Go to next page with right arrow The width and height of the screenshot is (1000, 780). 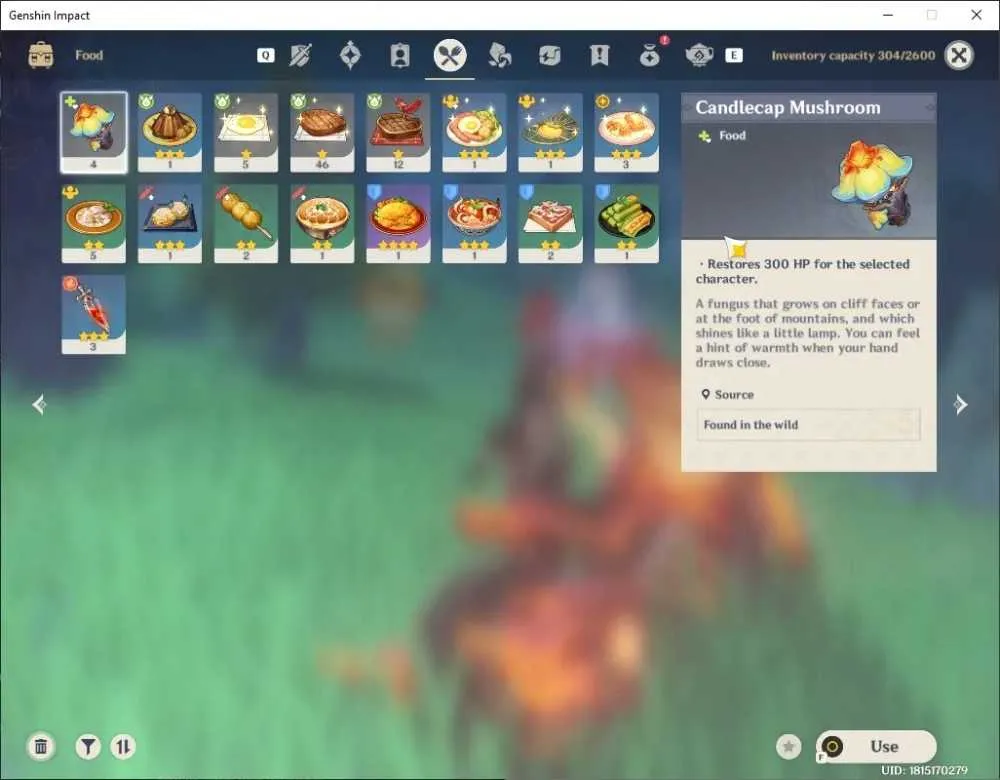point(960,404)
